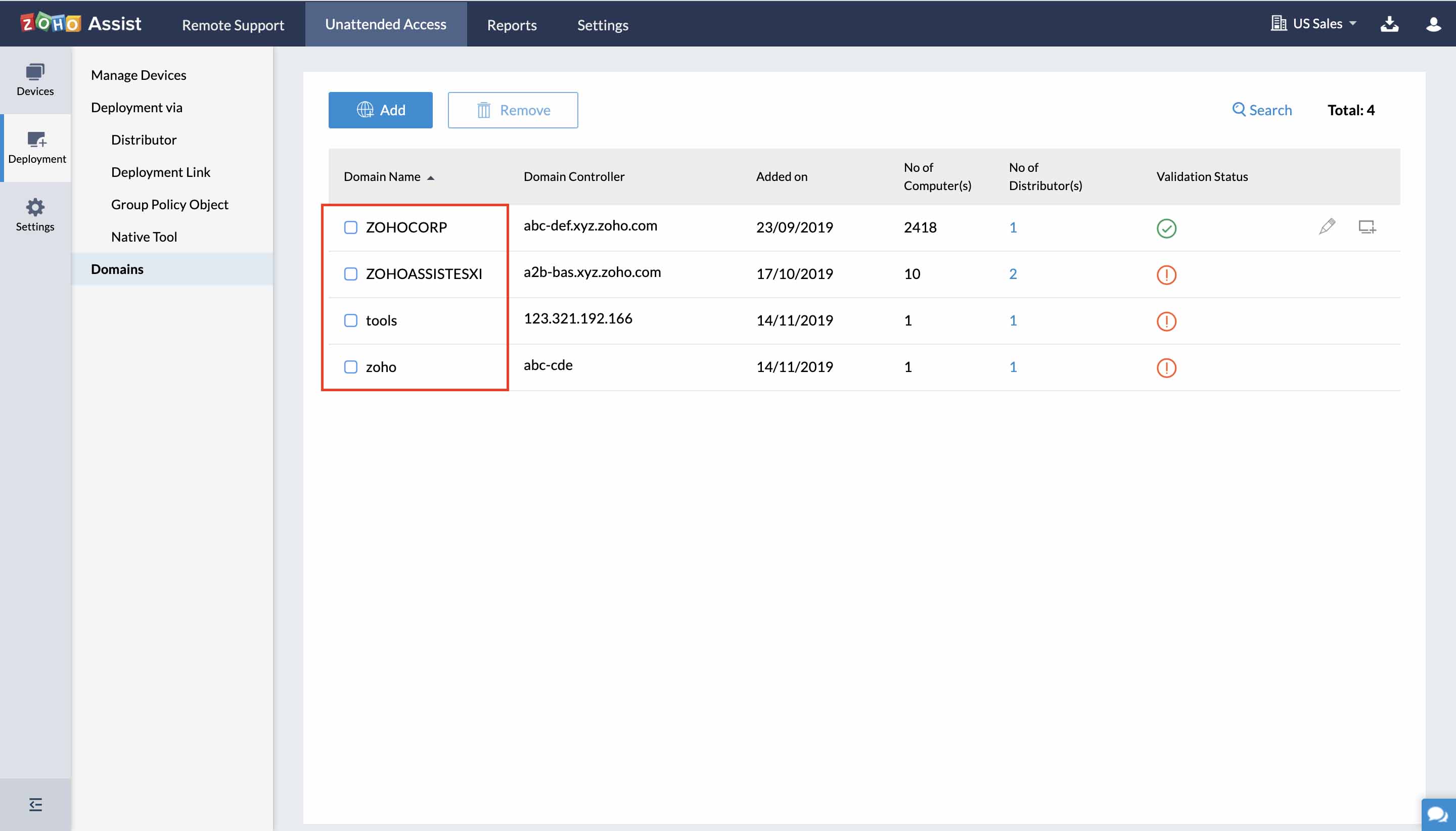Open distributor count 2 for ZOHOASSISTESXI

coord(1013,274)
